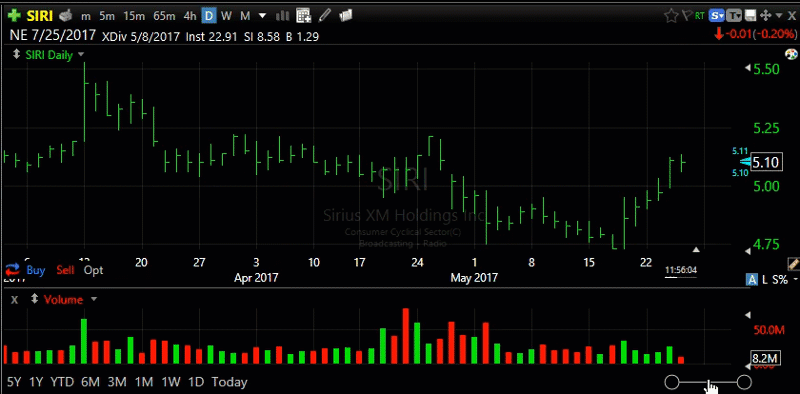Click the right handle of zoom slider
Screen dimensions: 800x394
[x=744, y=382]
